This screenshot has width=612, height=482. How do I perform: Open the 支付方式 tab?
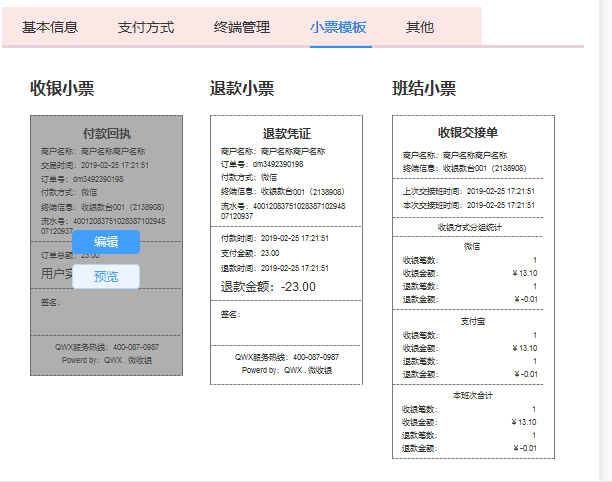click(x=146, y=27)
